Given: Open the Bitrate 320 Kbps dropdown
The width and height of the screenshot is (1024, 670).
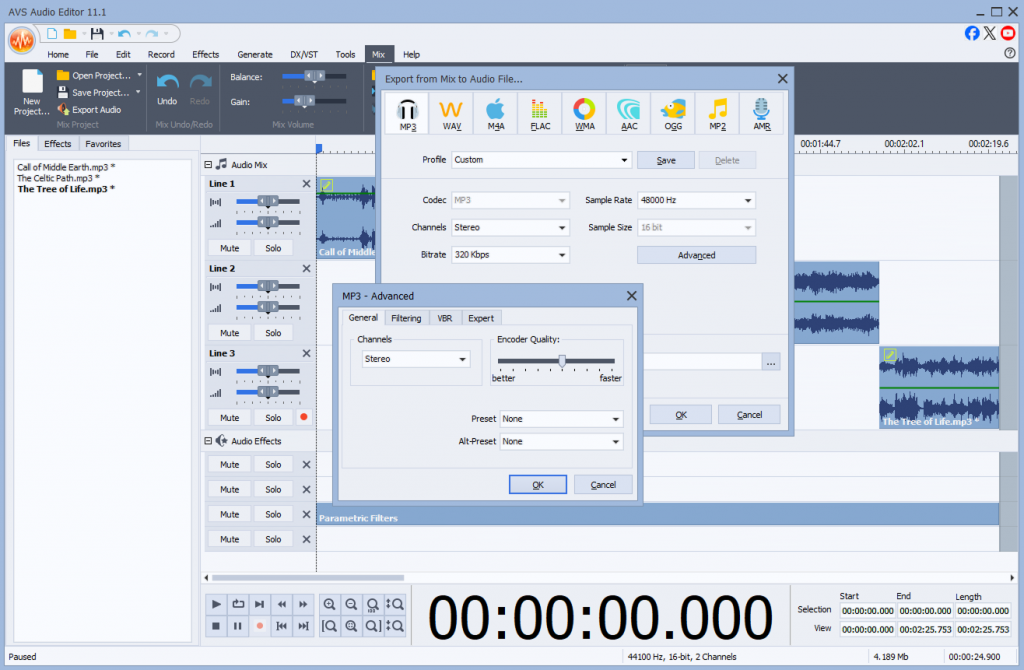Looking at the screenshot, I should point(509,255).
